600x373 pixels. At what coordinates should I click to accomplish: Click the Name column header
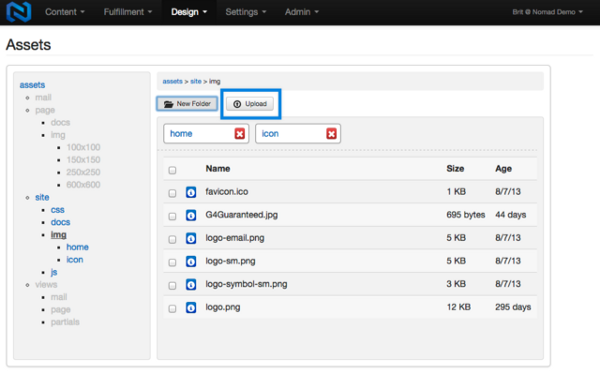point(218,169)
